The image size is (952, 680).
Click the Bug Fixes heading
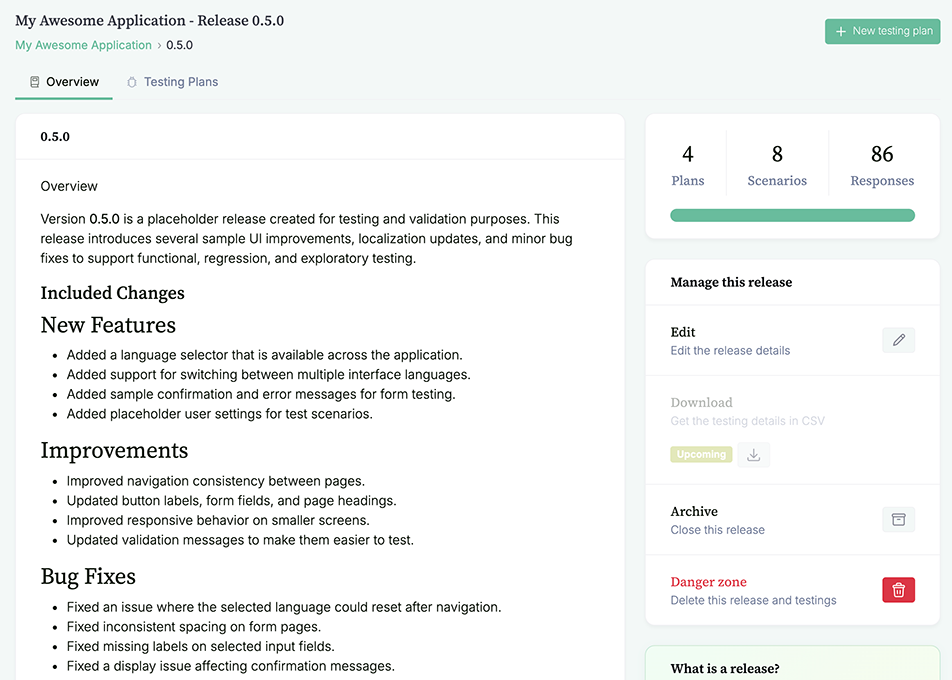(88, 576)
